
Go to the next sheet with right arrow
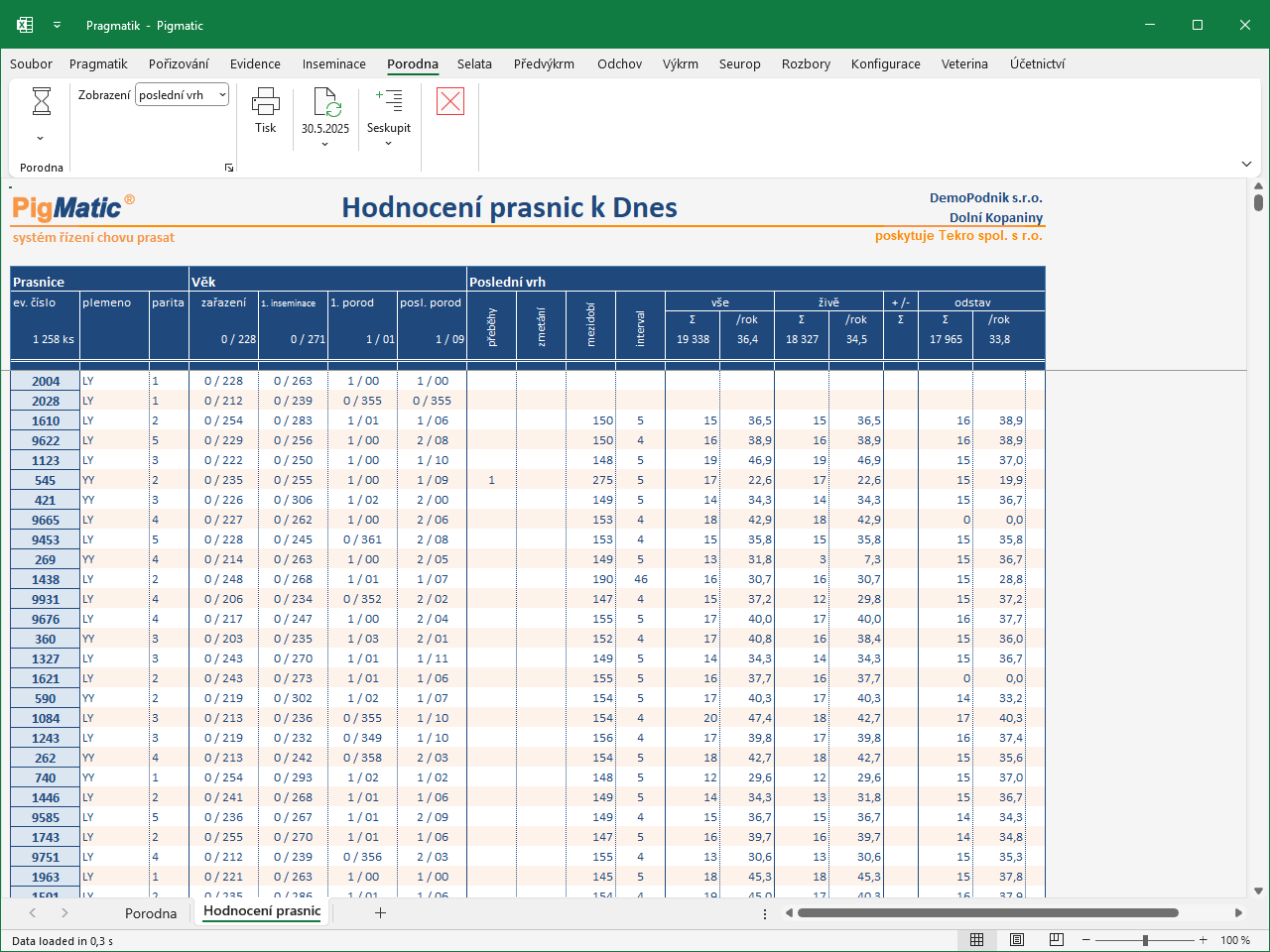tap(64, 912)
